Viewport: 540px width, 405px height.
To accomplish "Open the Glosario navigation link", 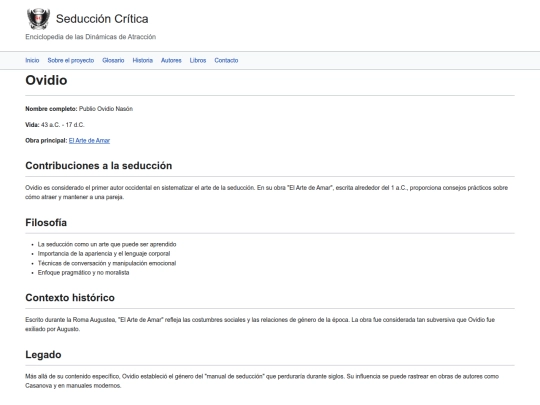I will coord(113,60).
